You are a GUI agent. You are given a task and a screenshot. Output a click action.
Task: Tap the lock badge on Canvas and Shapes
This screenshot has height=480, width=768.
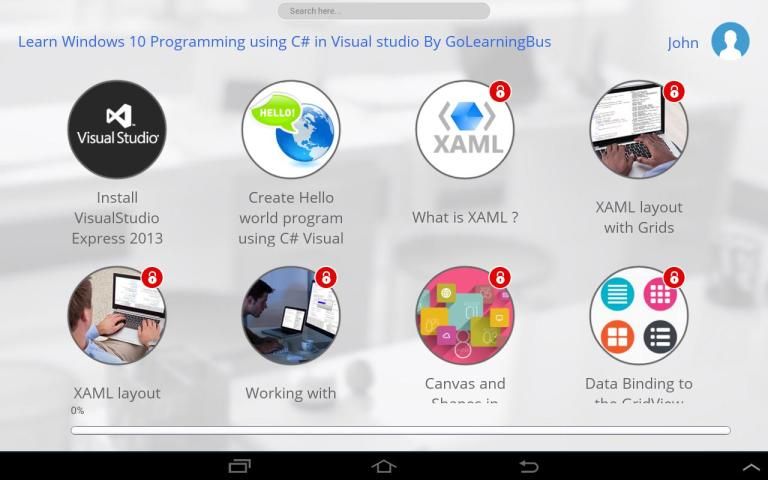click(500, 277)
